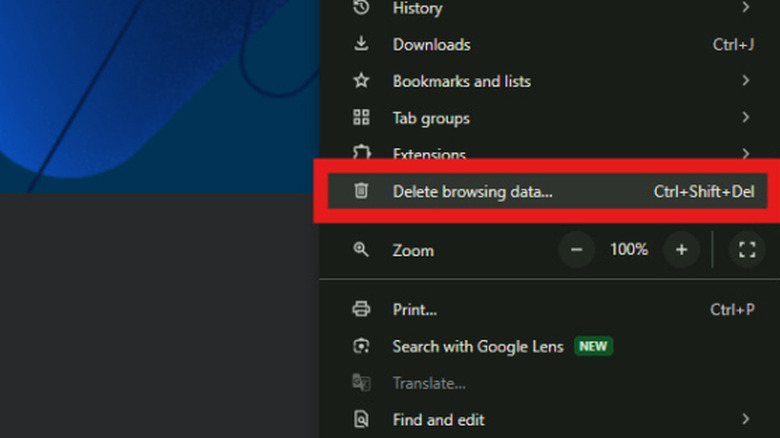Screen dimensions: 780x438
Task: Click the Find and edit page icon
Action: pyautogui.click(x=361, y=420)
